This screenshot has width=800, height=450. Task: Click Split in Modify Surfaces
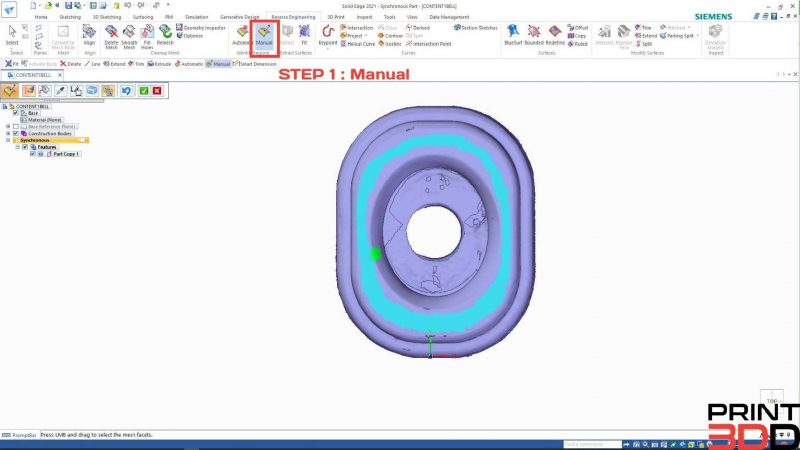tap(643, 44)
